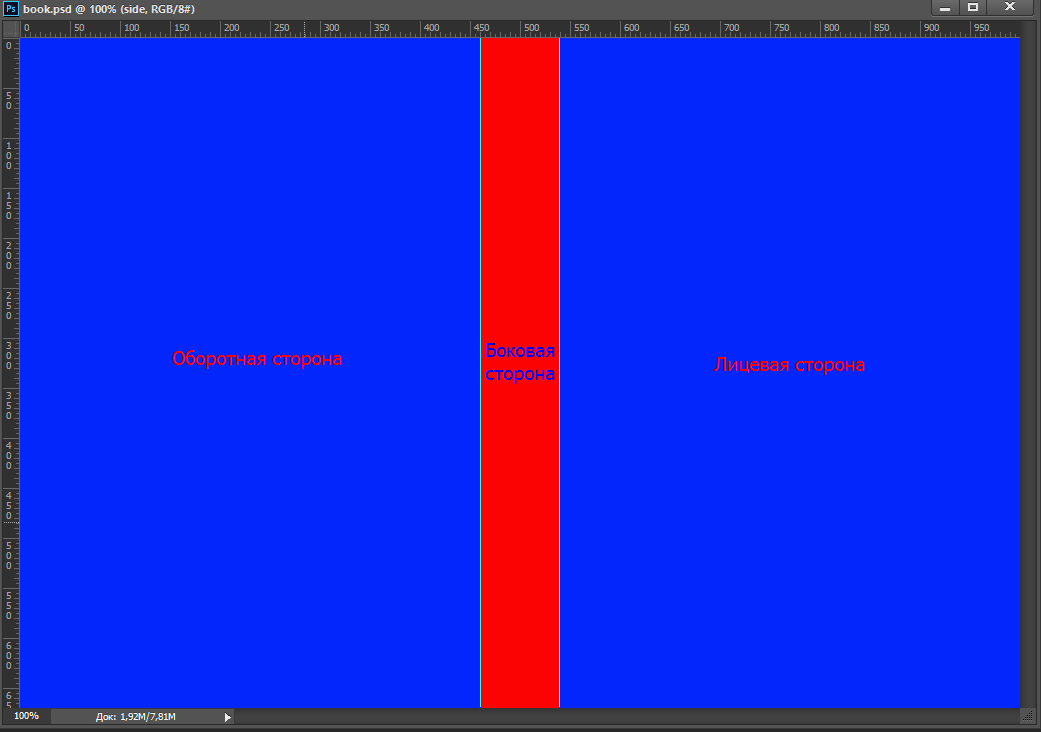Click the 900 mark on horizontal ruler
This screenshot has width=1041, height=732.
coord(930,29)
